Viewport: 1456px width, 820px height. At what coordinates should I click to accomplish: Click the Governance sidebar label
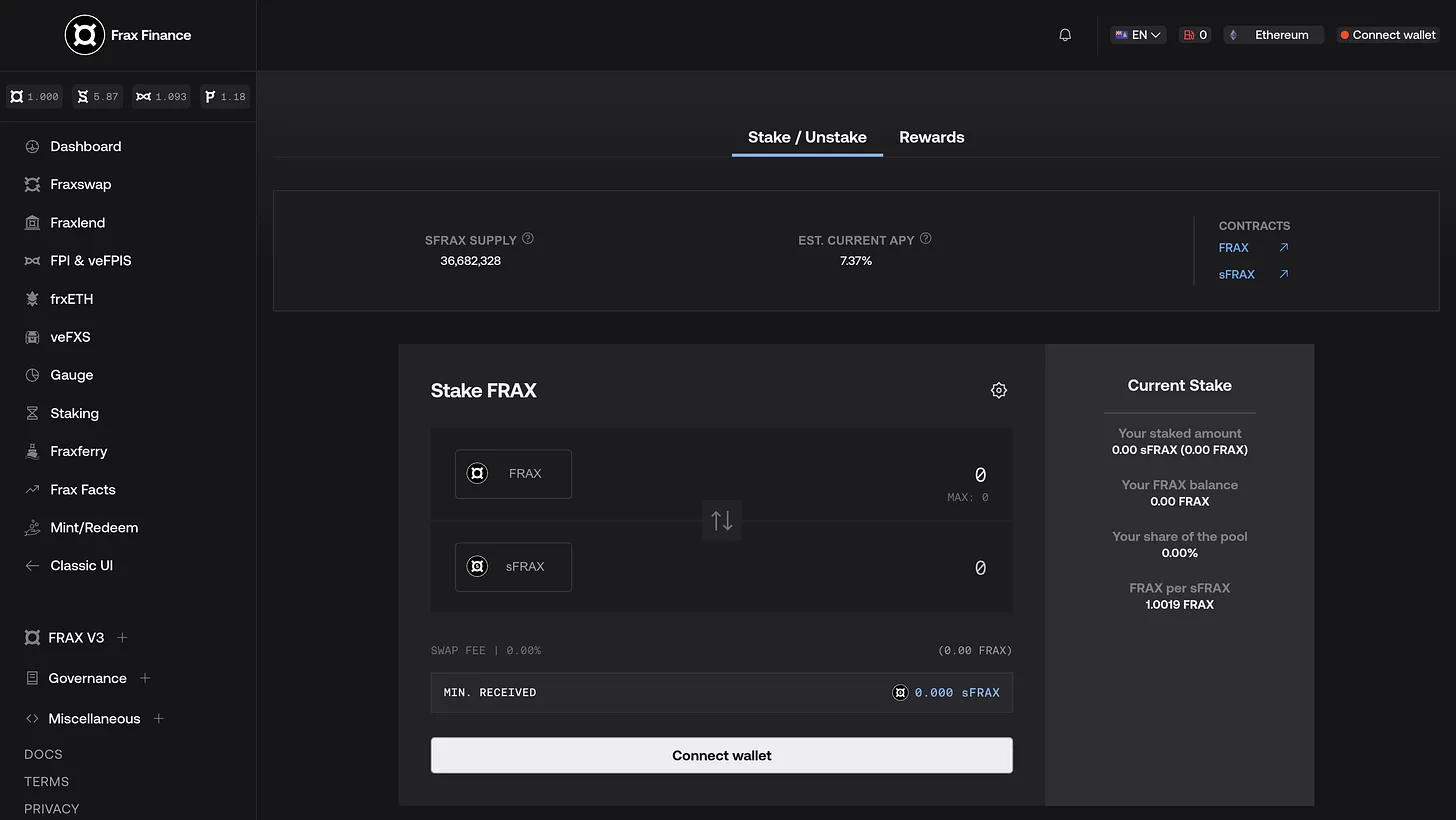tap(88, 678)
